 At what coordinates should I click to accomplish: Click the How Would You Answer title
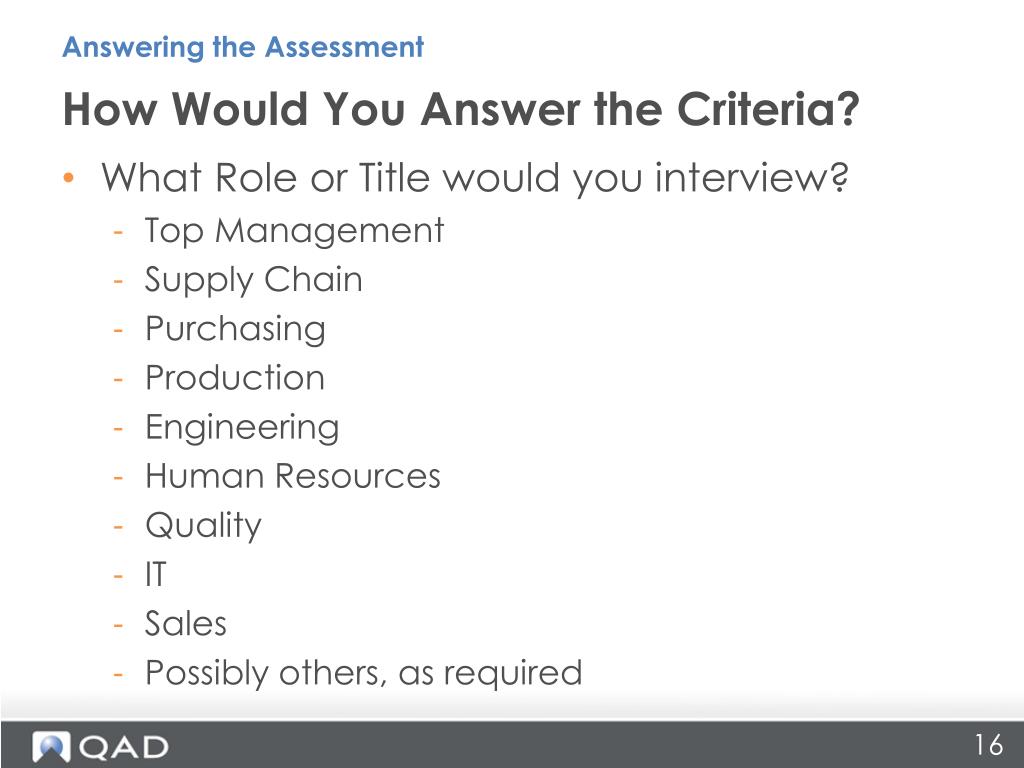pos(461,108)
